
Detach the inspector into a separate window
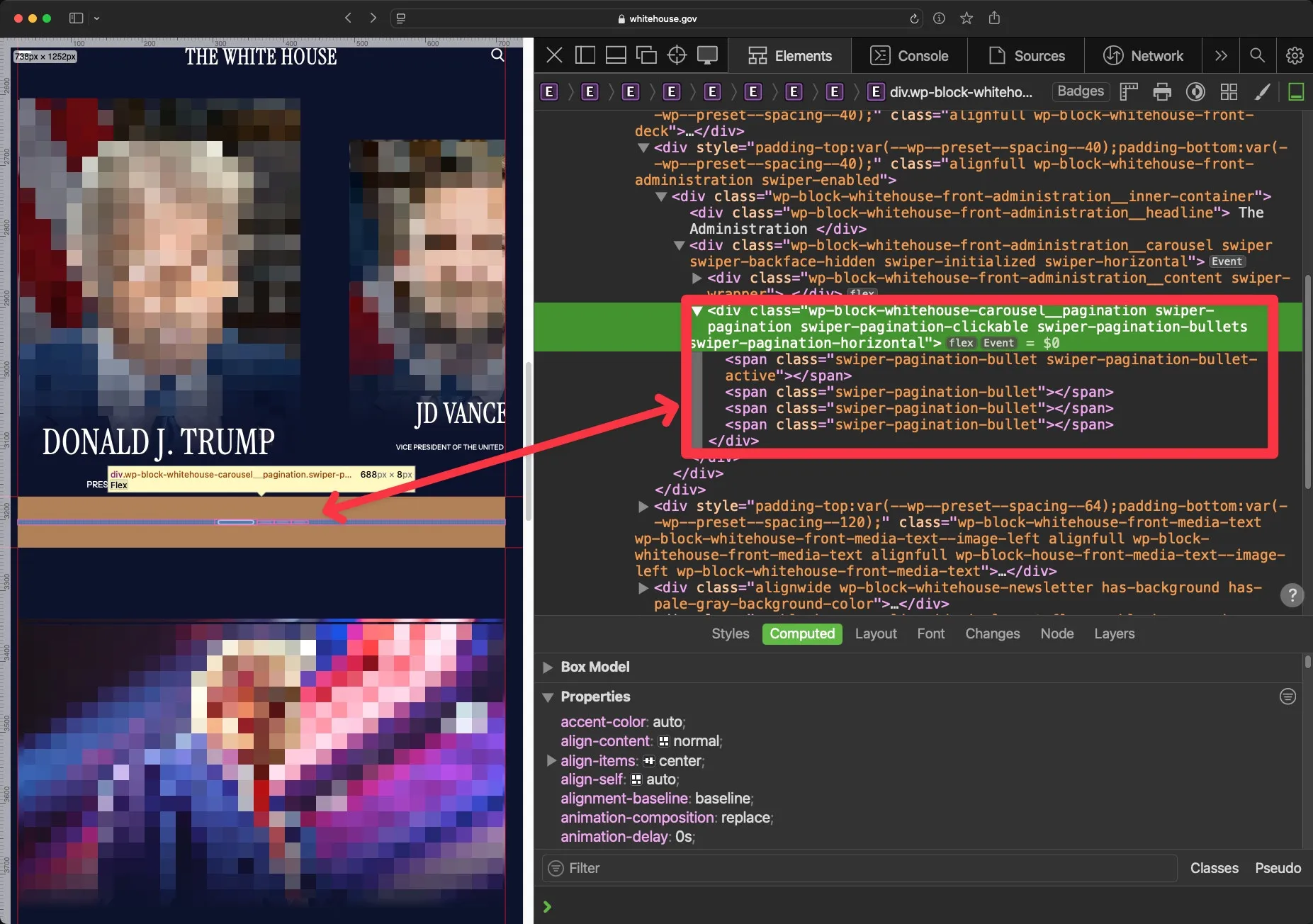point(646,55)
